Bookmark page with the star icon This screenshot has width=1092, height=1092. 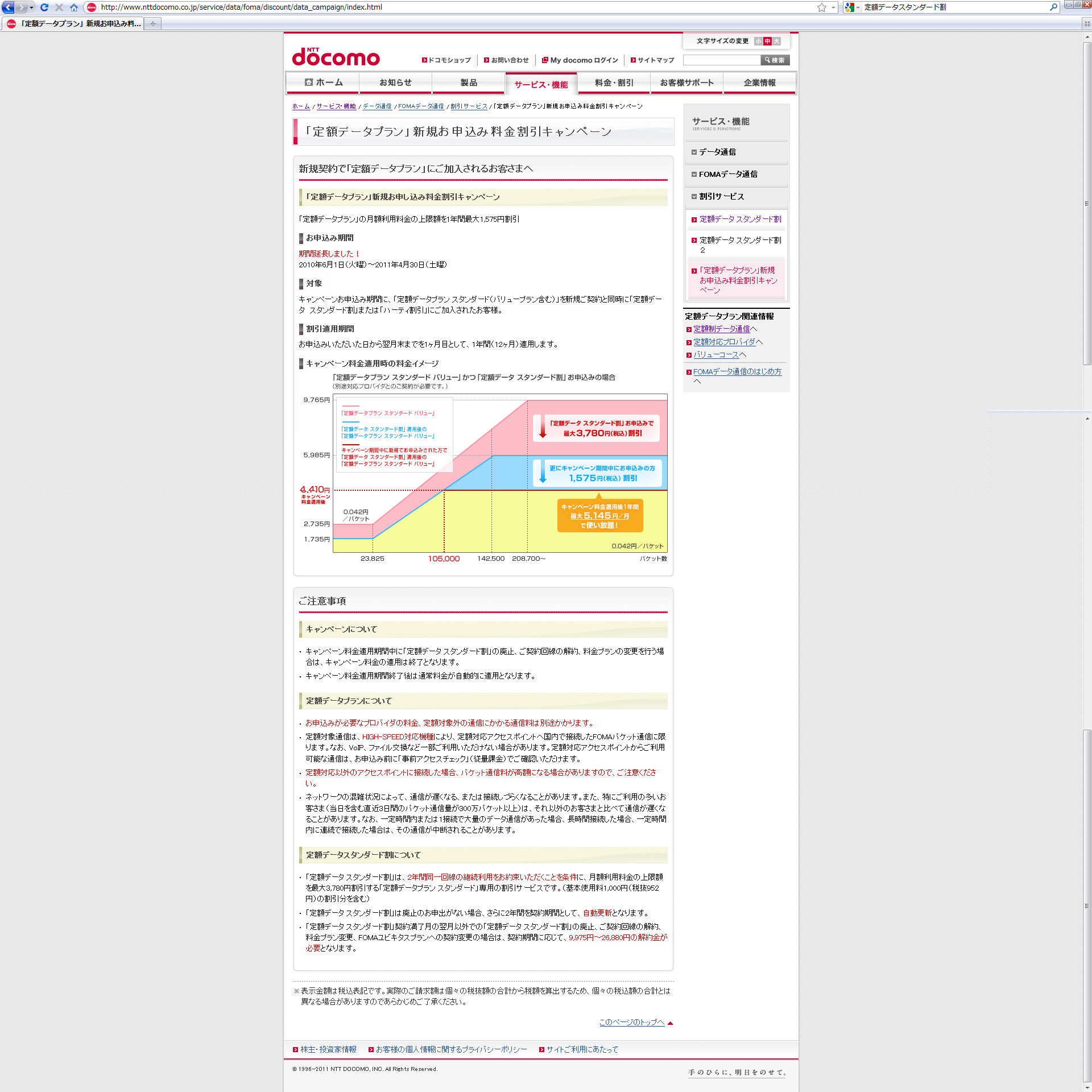click(x=821, y=7)
